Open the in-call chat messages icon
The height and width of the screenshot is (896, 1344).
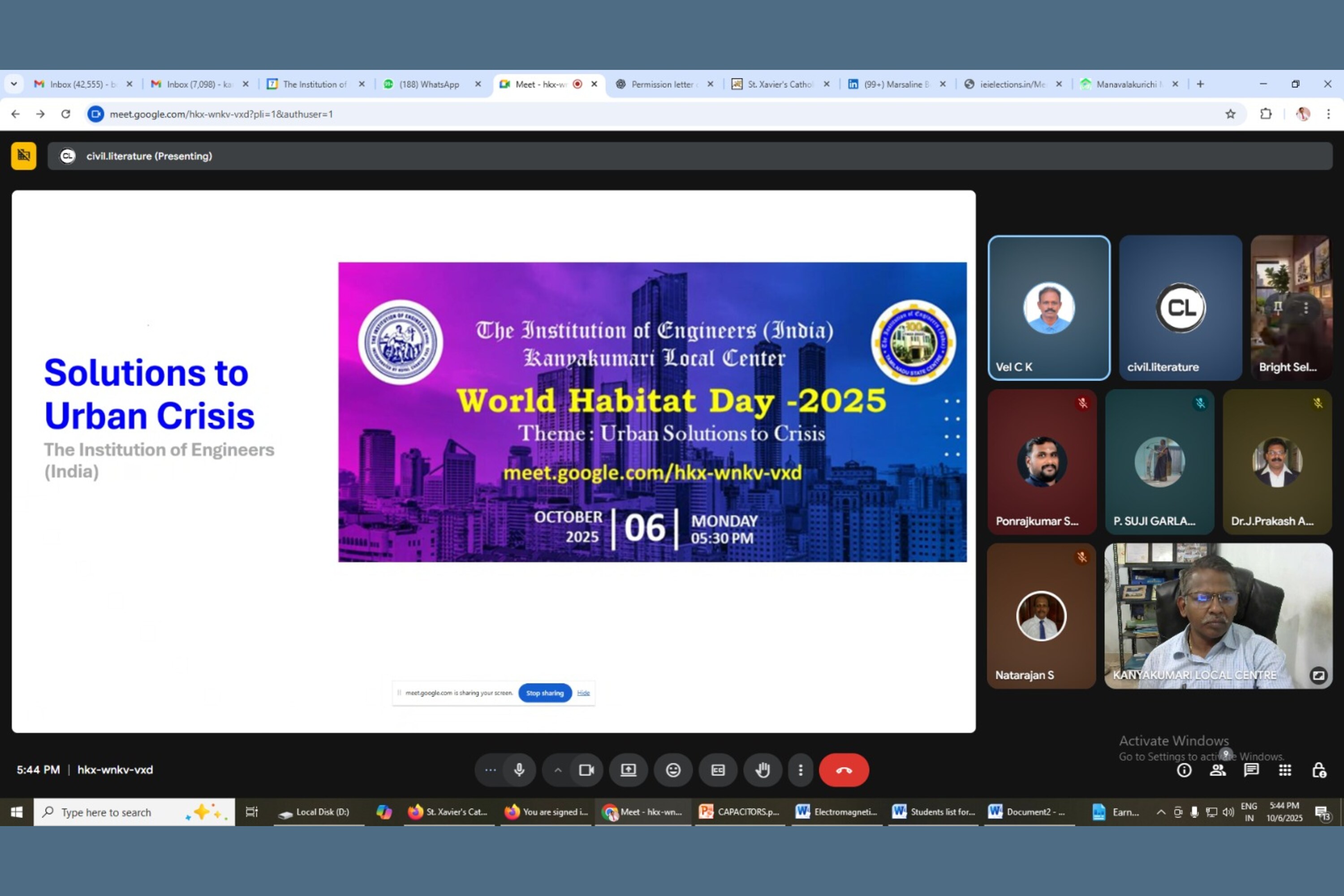[x=1251, y=770]
